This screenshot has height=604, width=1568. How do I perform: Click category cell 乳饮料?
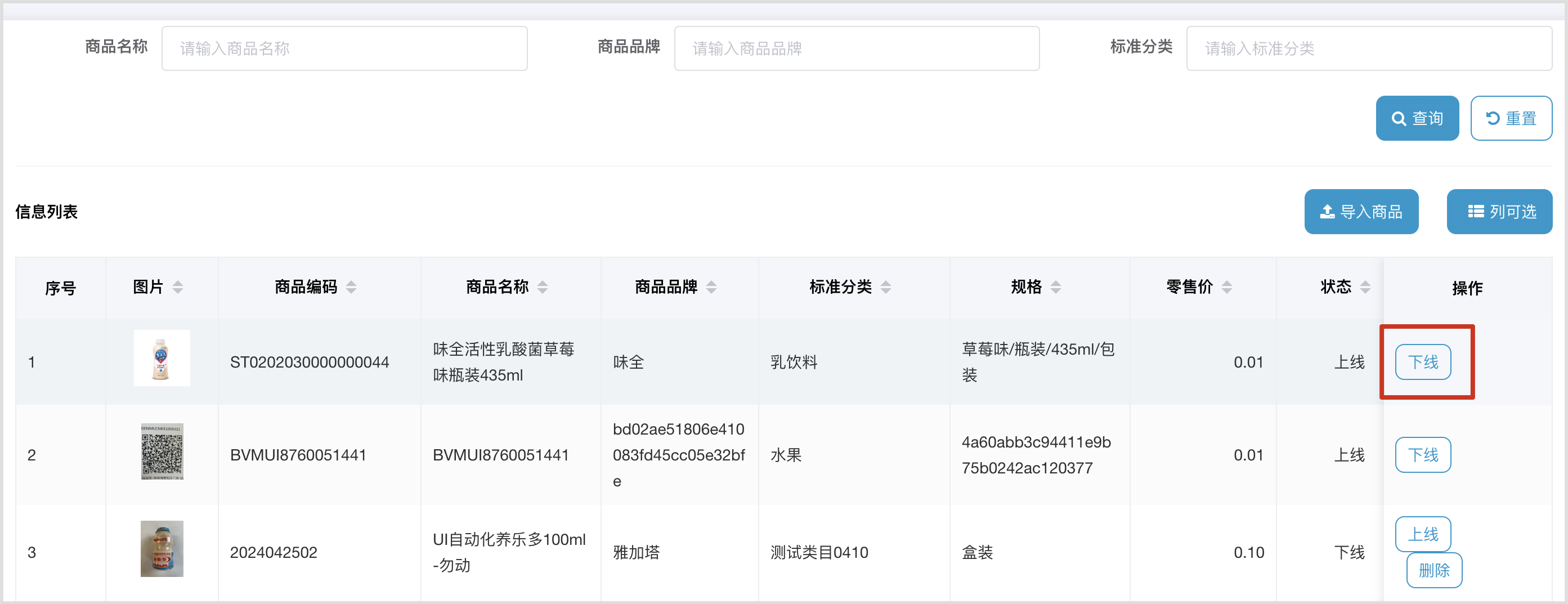(794, 363)
